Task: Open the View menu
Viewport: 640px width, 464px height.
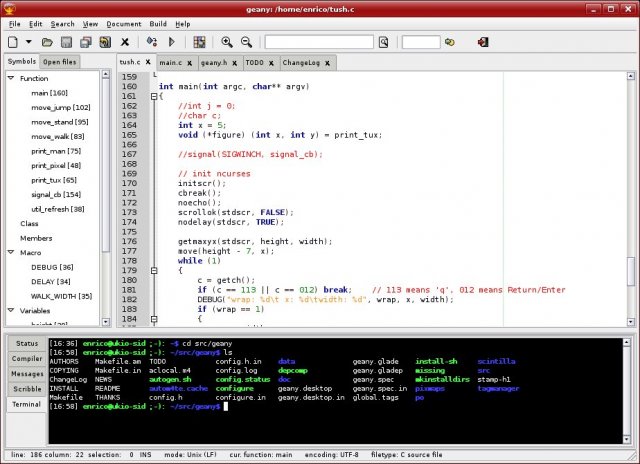Action: (90, 24)
